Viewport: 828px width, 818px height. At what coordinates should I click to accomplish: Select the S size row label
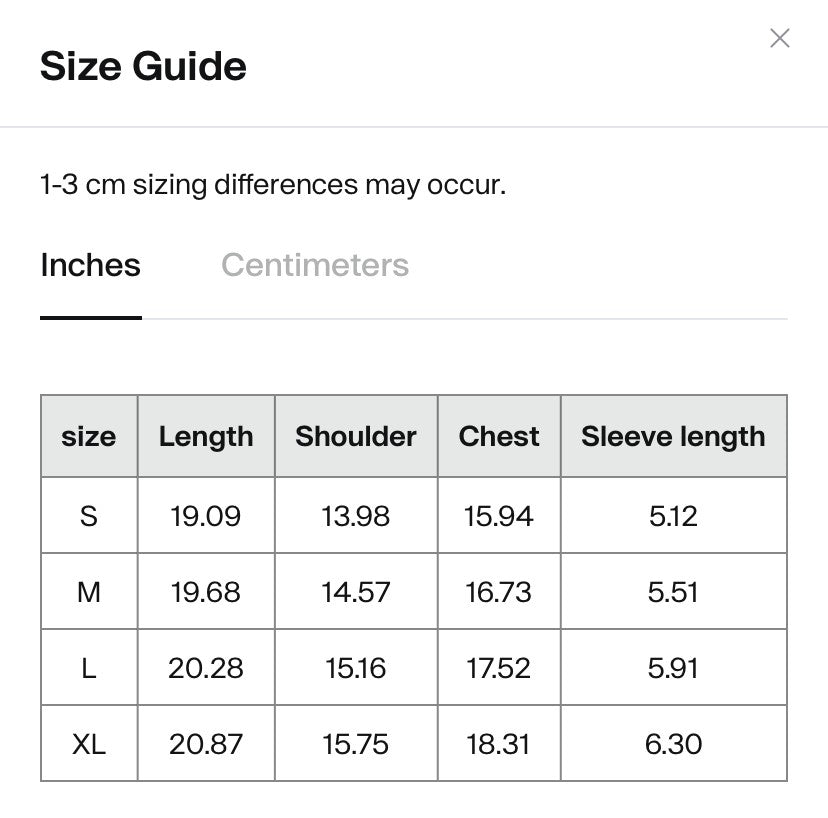tap(89, 516)
